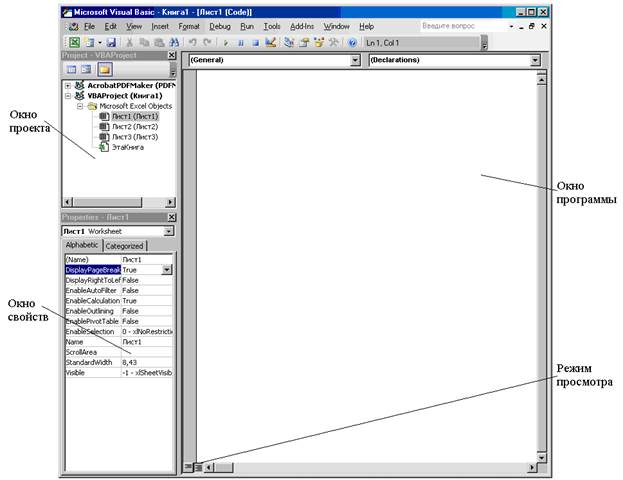Open the Project Explorer toolbar icon
The height and width of the screenshot is (480, 623).
coord(289,42)
